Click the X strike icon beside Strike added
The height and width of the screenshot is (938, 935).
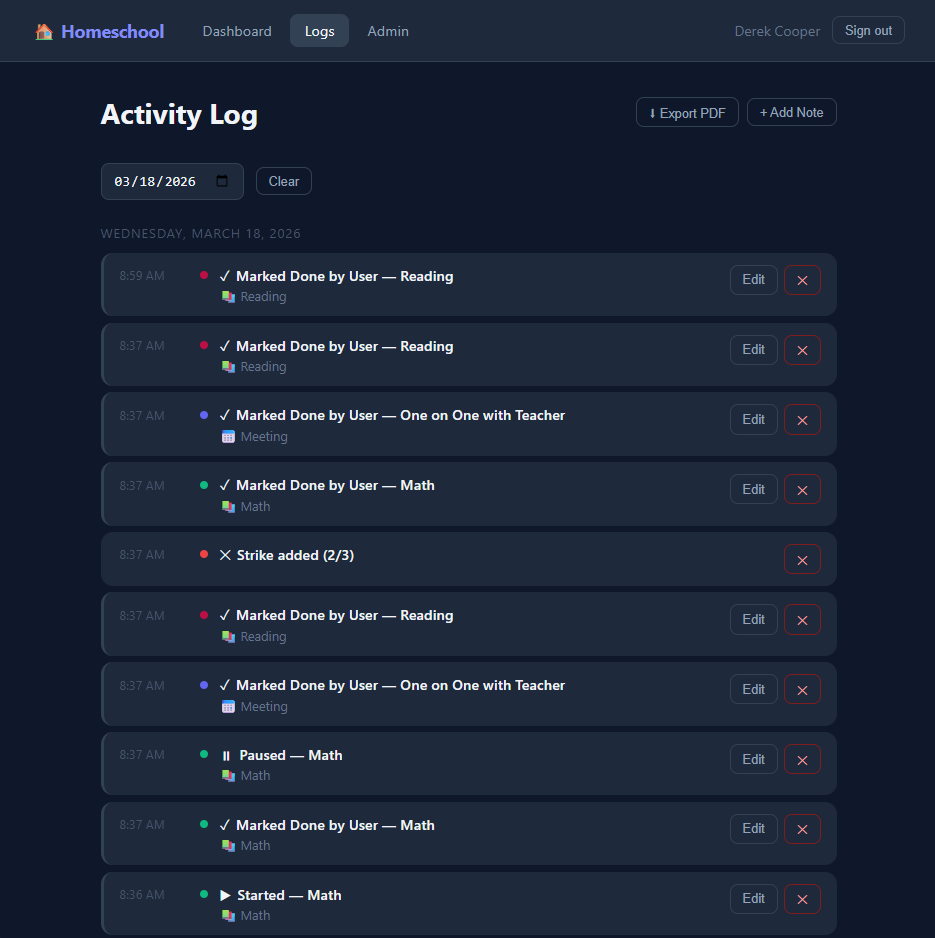(x=225, y=555)
